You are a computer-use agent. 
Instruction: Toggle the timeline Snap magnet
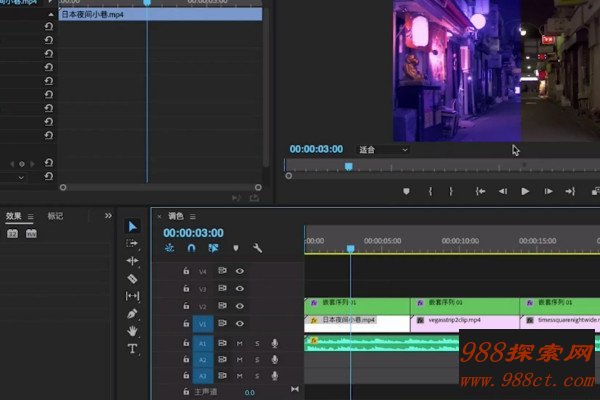[x=191, y=248]
